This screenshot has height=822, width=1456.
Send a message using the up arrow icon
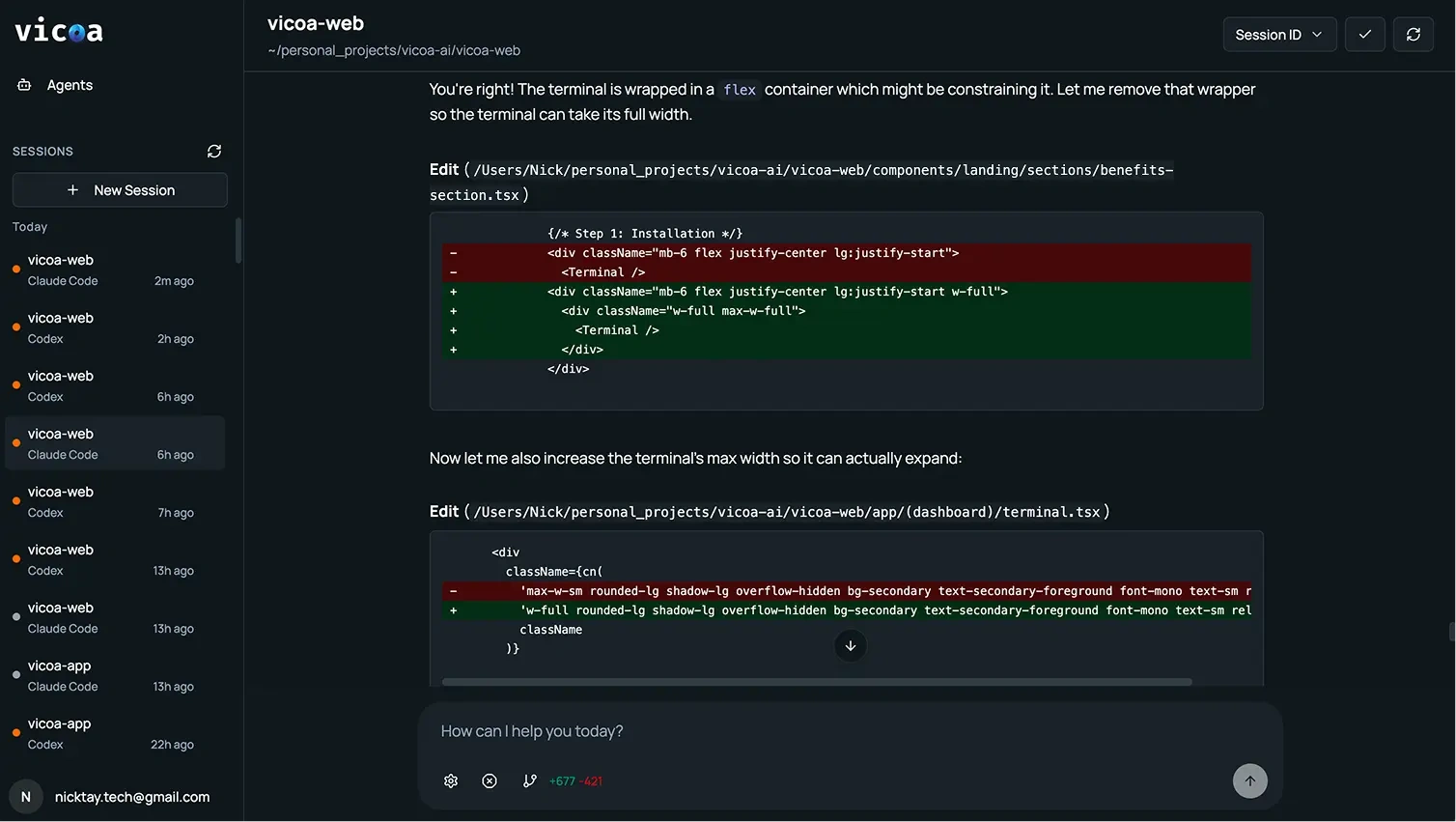coord(1249,780)
